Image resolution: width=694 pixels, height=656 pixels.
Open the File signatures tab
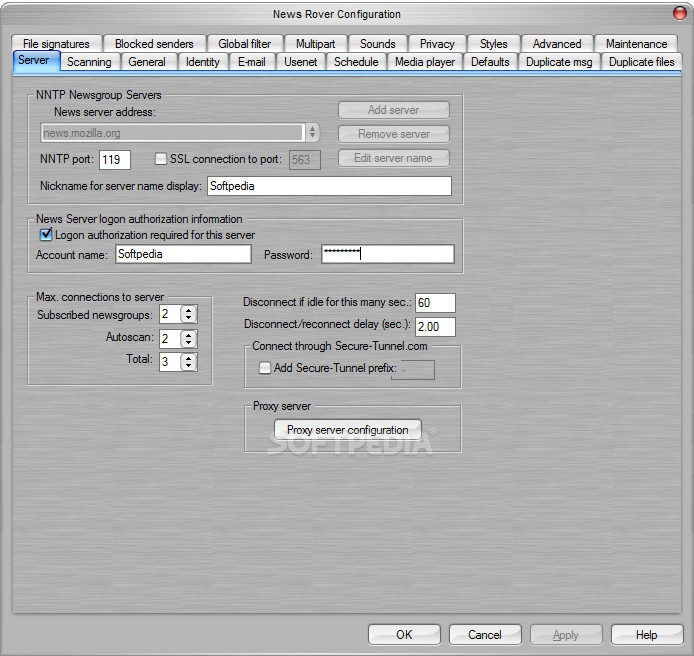(x=57, y=44)
